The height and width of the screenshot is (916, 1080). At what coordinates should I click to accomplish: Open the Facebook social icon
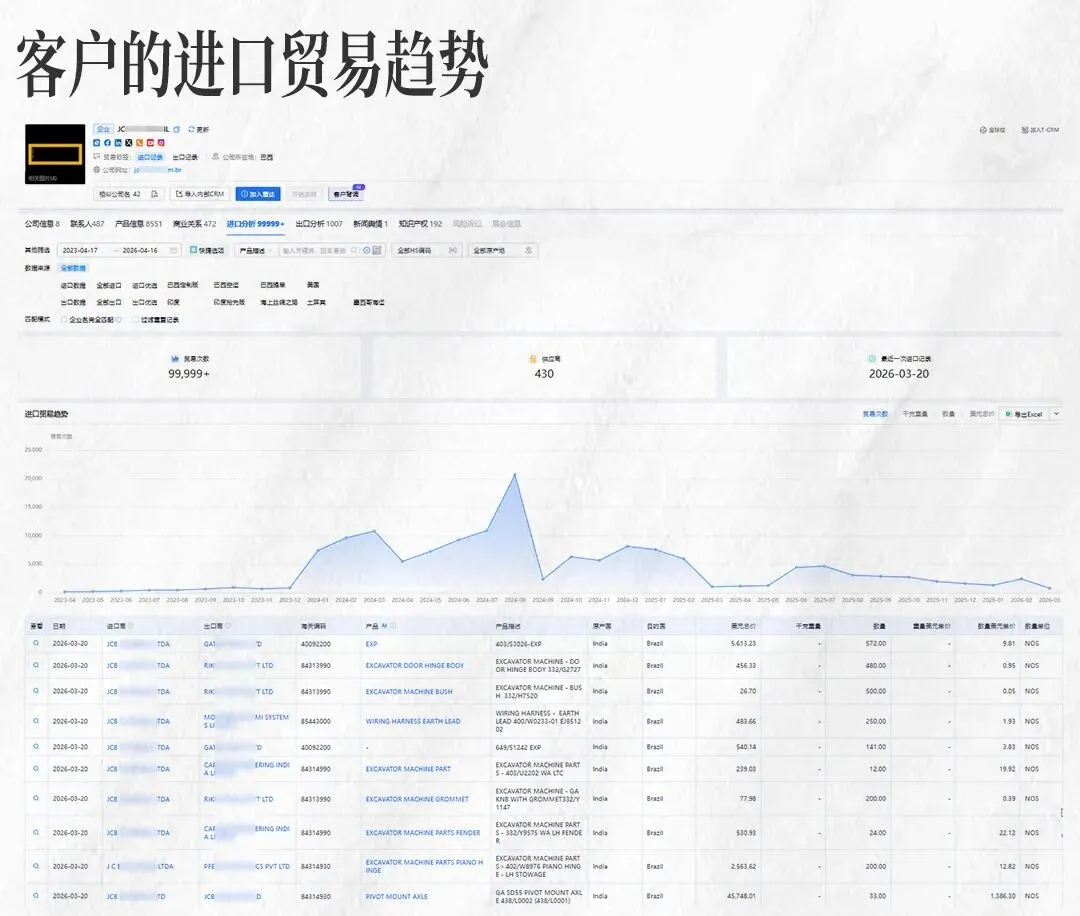(x=107, y=143)
